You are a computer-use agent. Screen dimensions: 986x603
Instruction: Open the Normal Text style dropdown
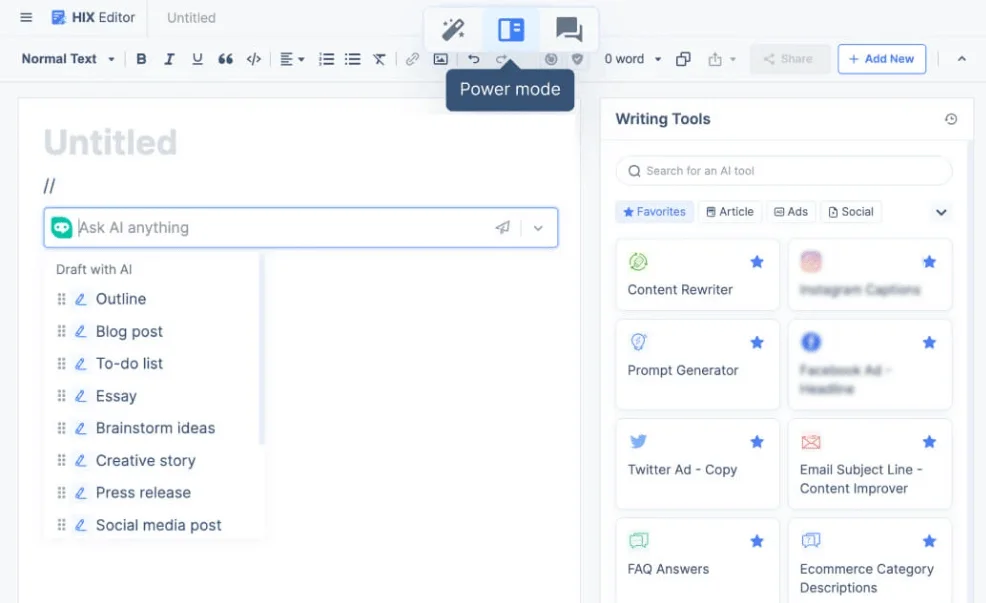(x=68, y=59)
